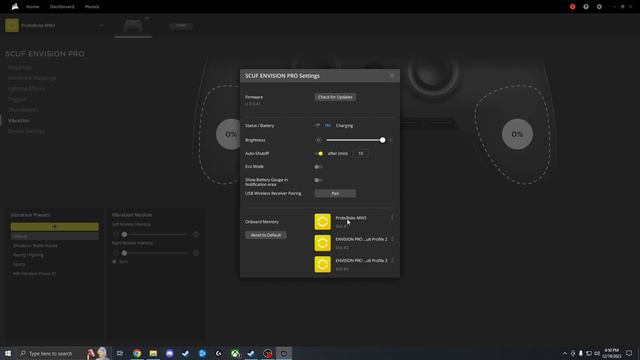640x360 pixels.
Task: Open options menu for Profile 3 slot
Action: (392, 260)
